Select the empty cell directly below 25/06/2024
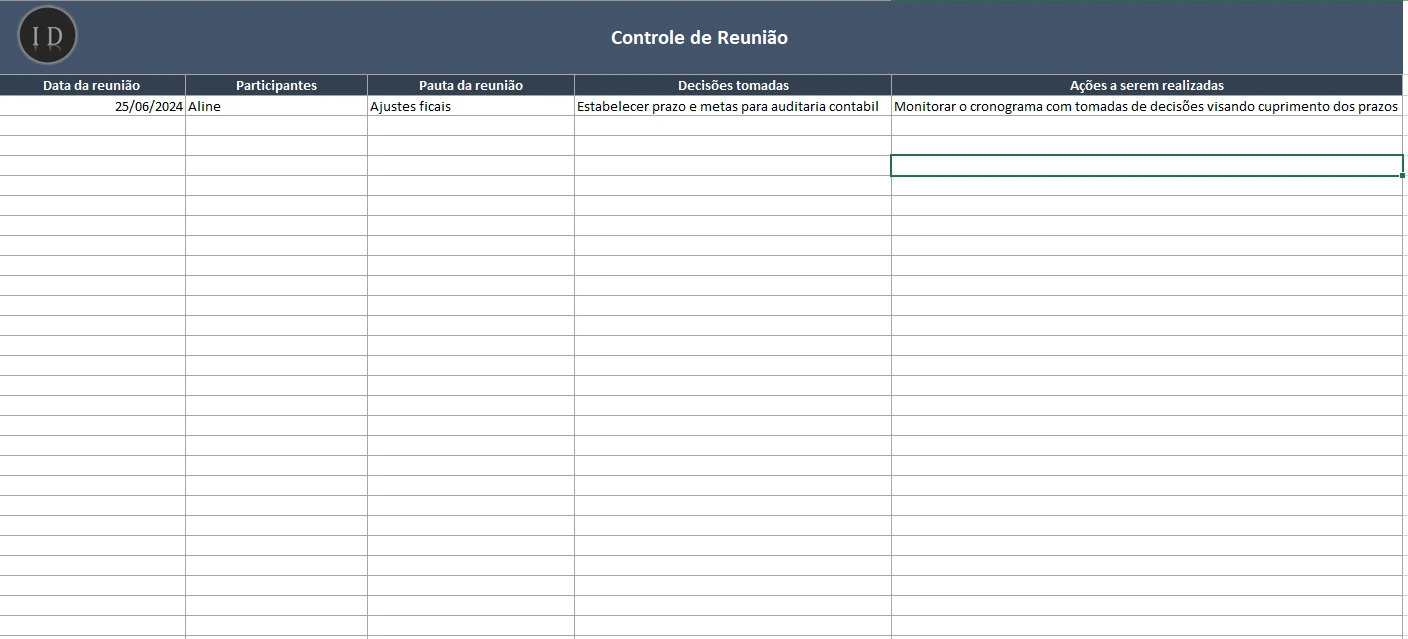 pos(92,126)
